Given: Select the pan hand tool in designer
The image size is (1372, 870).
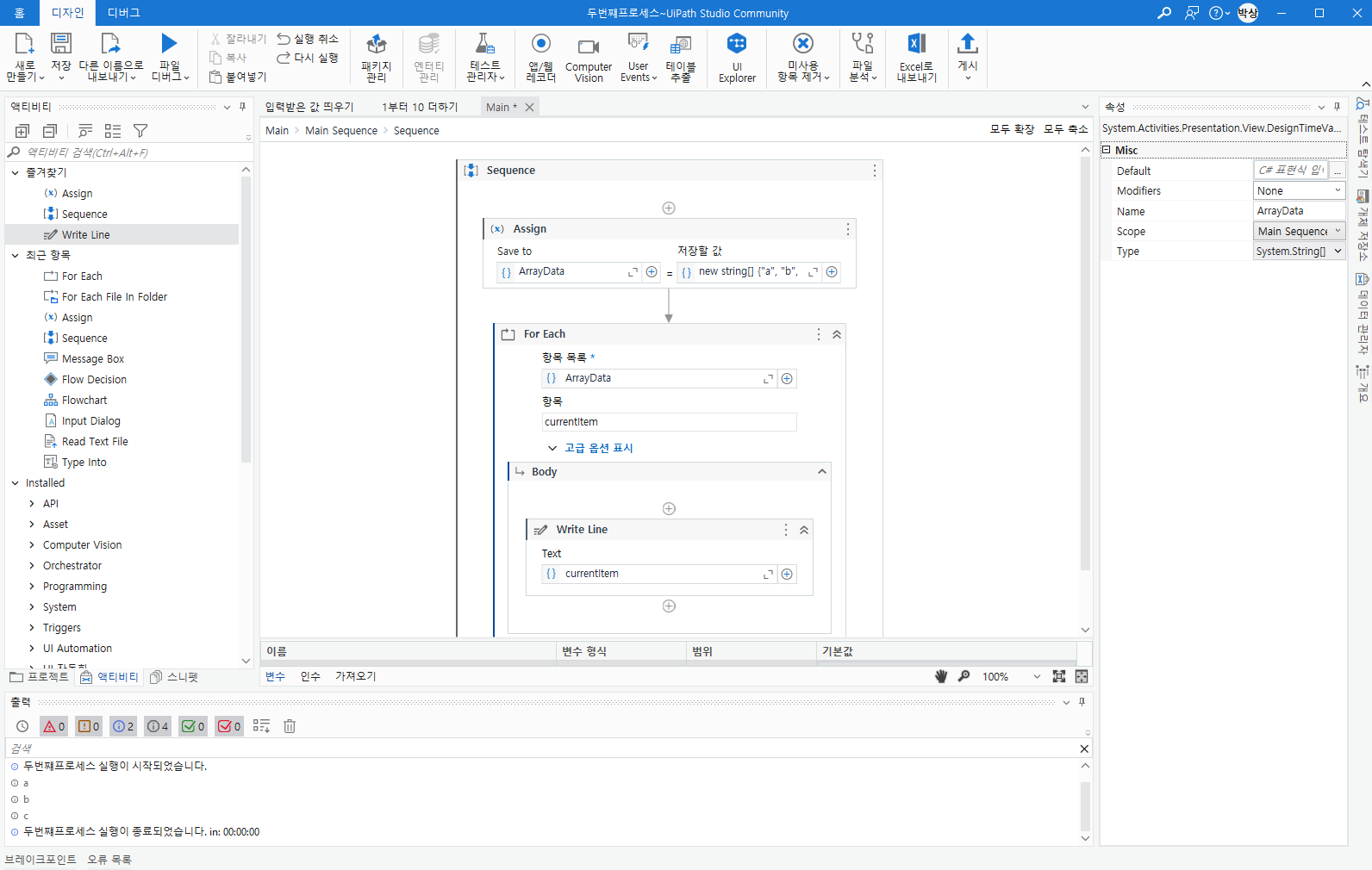Looking at the screenshot, I should [x=941, y=676].
